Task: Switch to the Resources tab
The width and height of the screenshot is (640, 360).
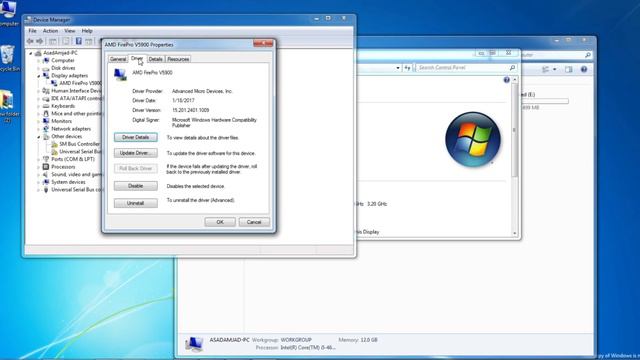Action: [x=178, y=59]
